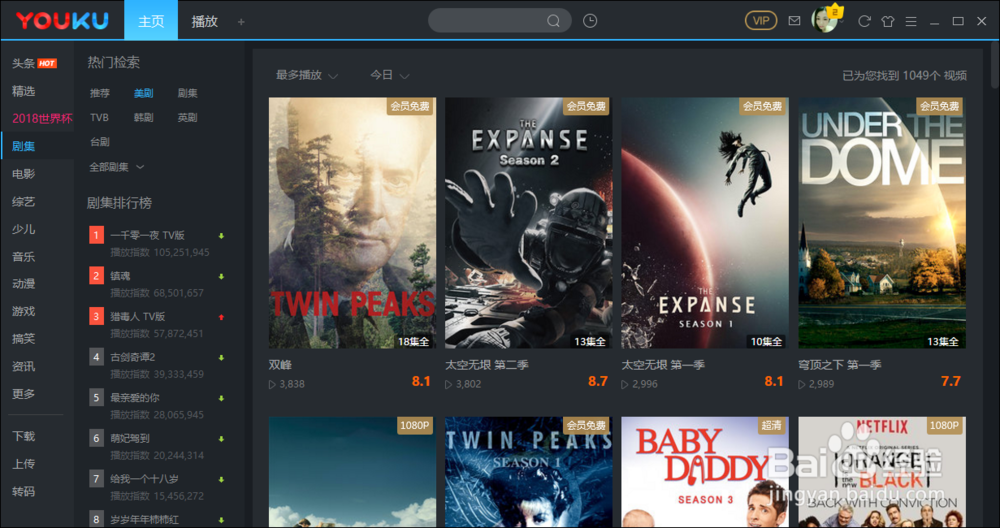Viewport: 1000px width, 528px height.
Task: Expand the 全部剧集 category list
Action: click(116, 167)
